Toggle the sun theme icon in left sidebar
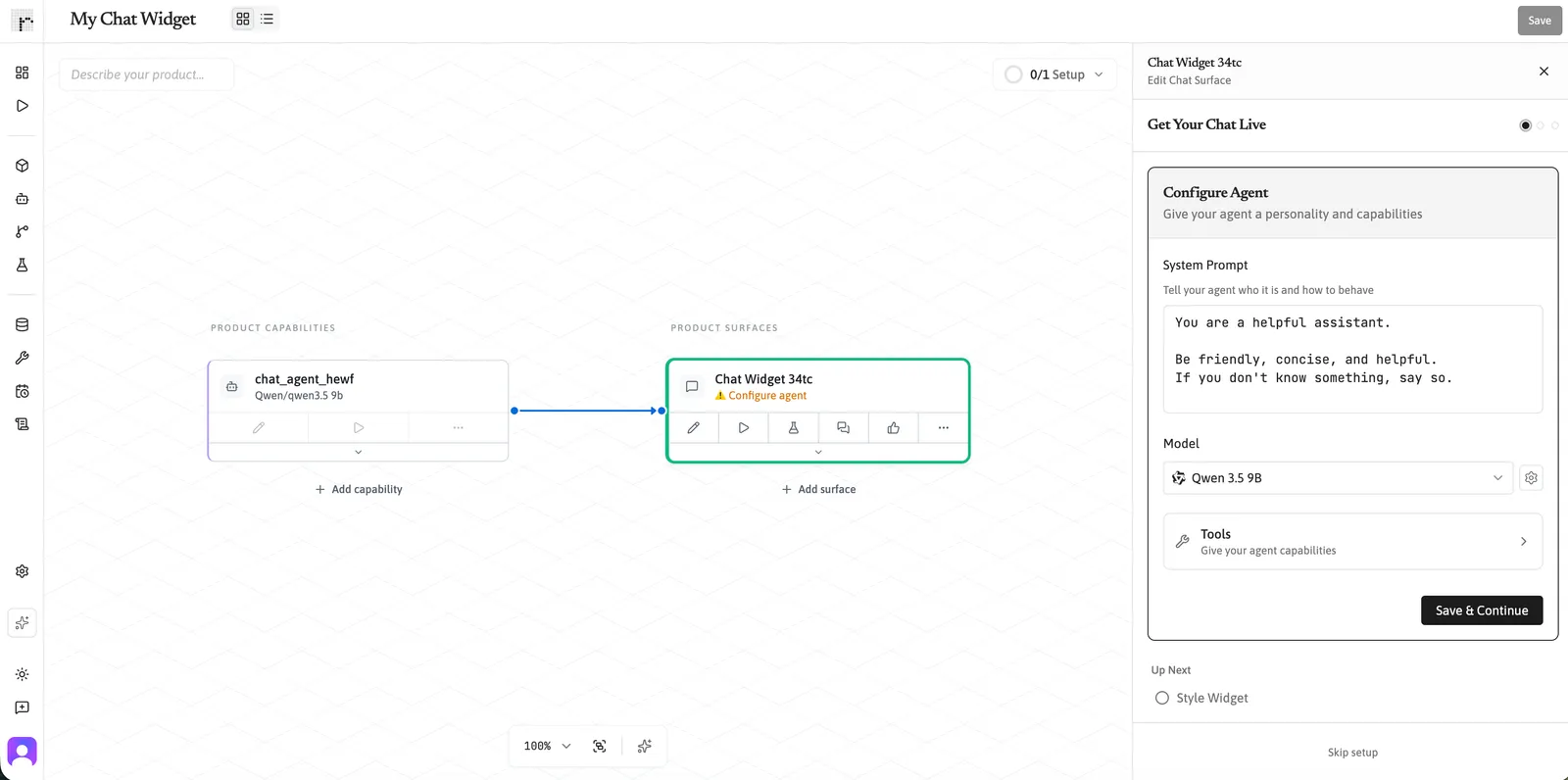 pyautogui.click(x=22, y=674)
